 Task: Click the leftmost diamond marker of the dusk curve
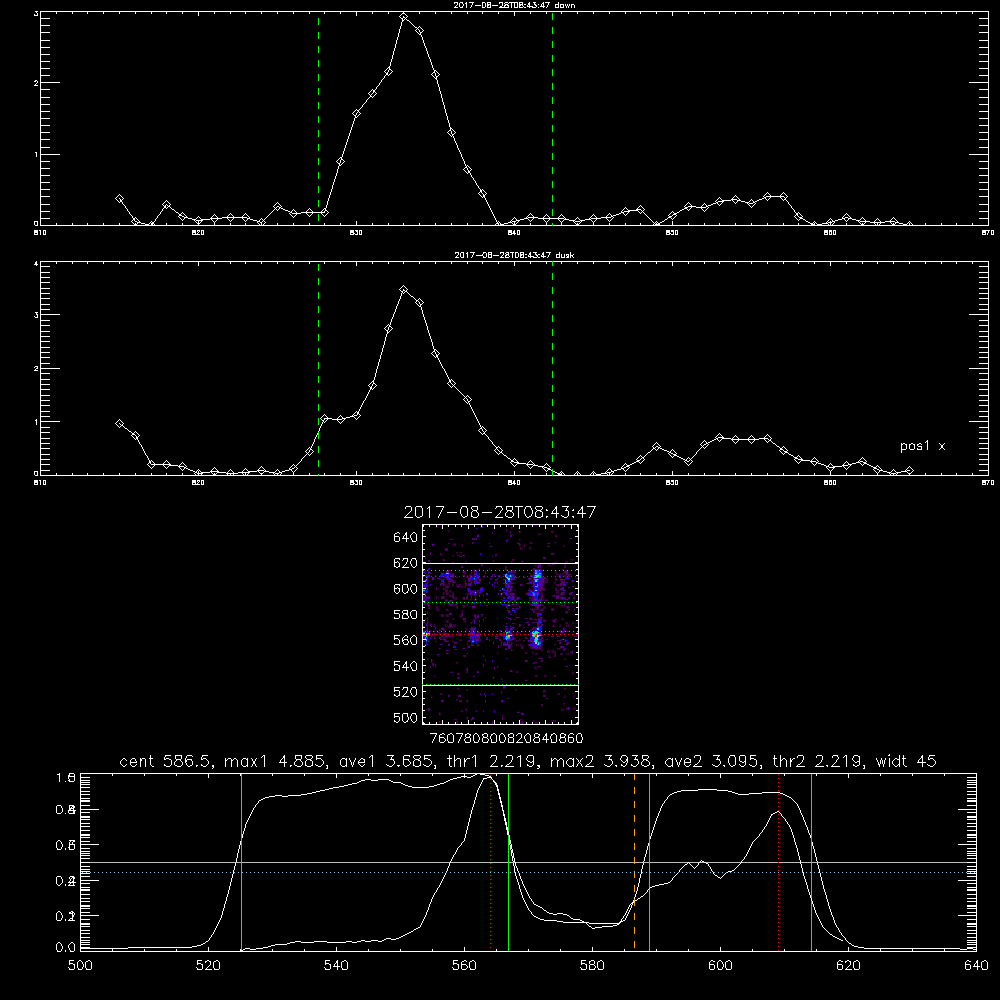pyautogui.click(x=119, y=423)
